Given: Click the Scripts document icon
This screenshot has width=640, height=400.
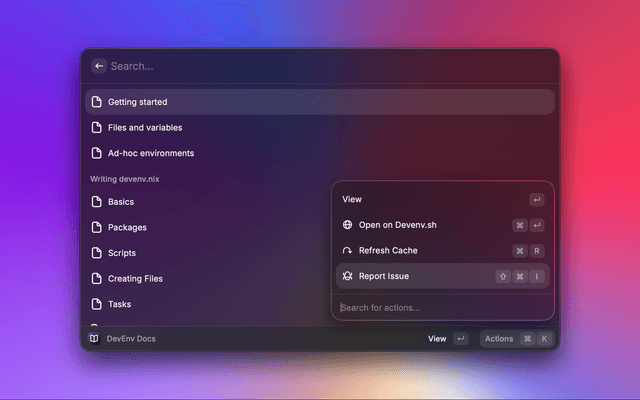Looking at the screenshot, I should point(97,253).
